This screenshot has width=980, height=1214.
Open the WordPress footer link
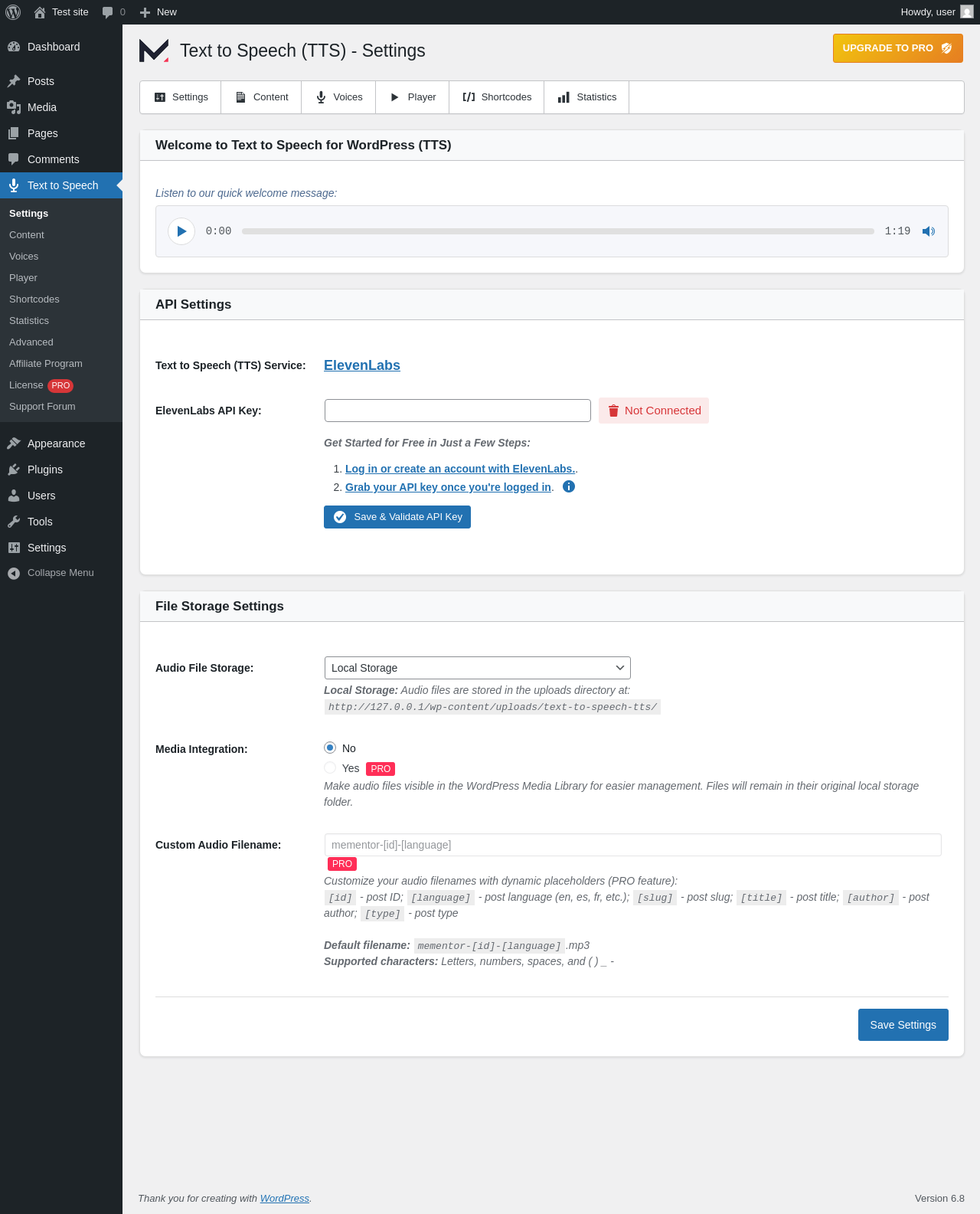coord(285,1199)
